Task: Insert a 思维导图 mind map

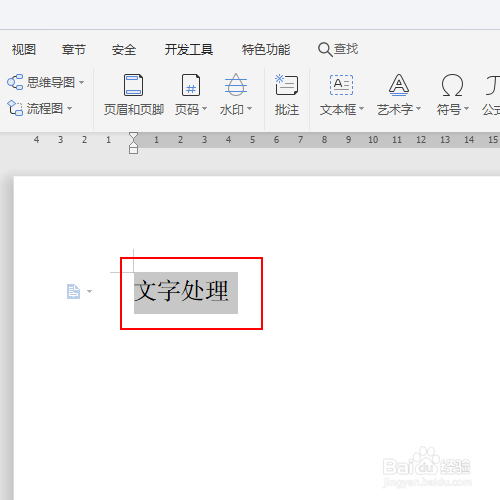Action: [41, 82]
